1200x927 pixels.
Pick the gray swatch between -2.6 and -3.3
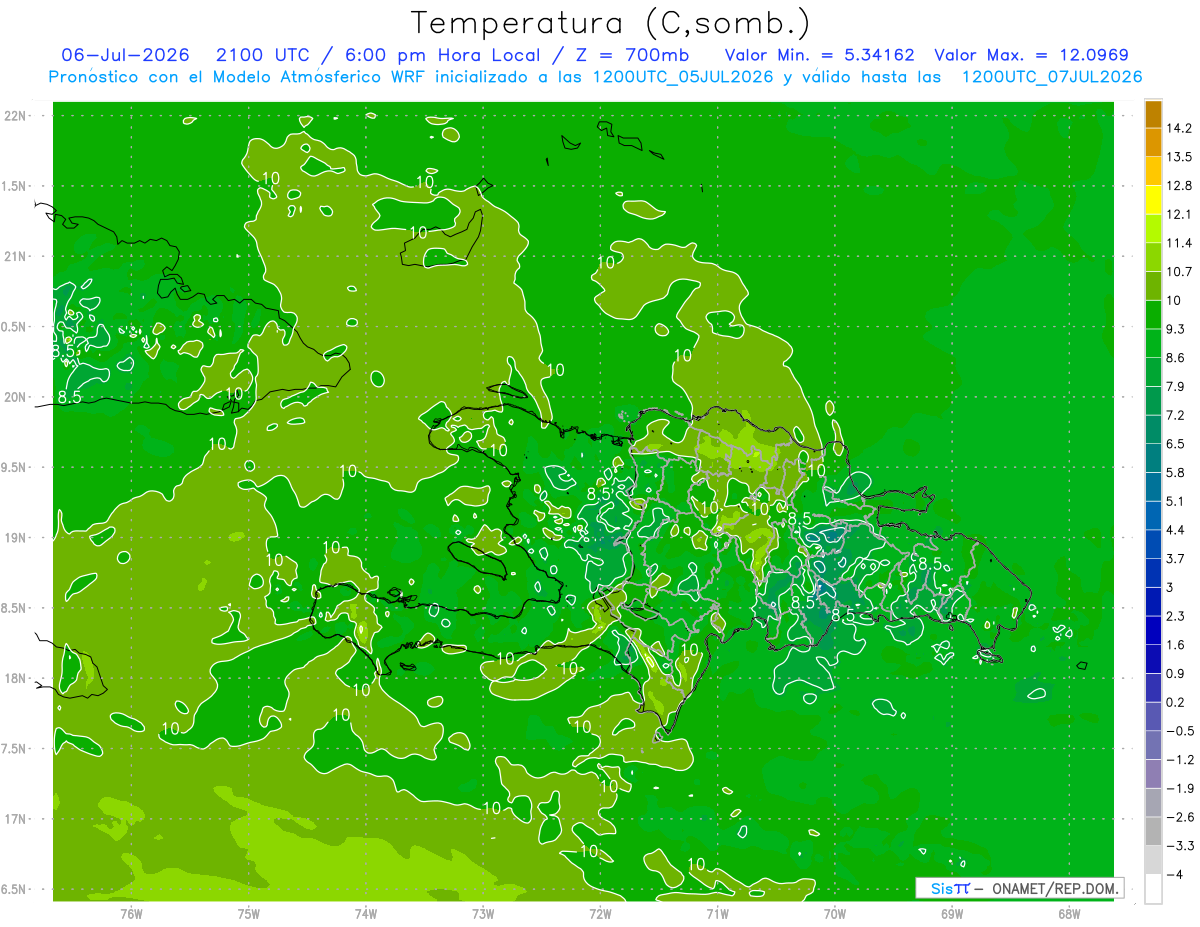(x=1153, y=831)
